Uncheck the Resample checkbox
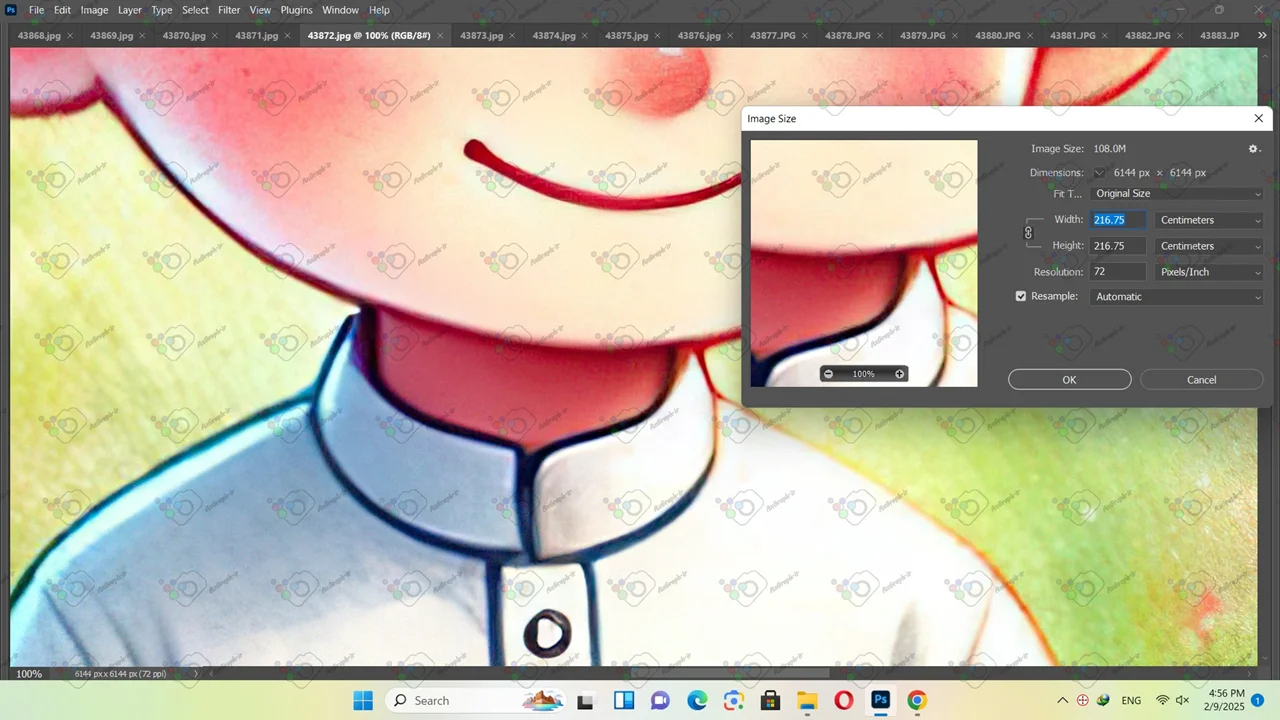 pos(1021,297)
